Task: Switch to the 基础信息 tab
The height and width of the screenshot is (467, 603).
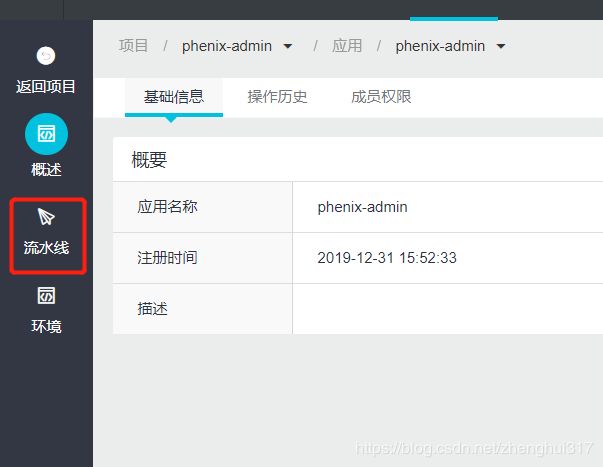Action: point(174,97)
